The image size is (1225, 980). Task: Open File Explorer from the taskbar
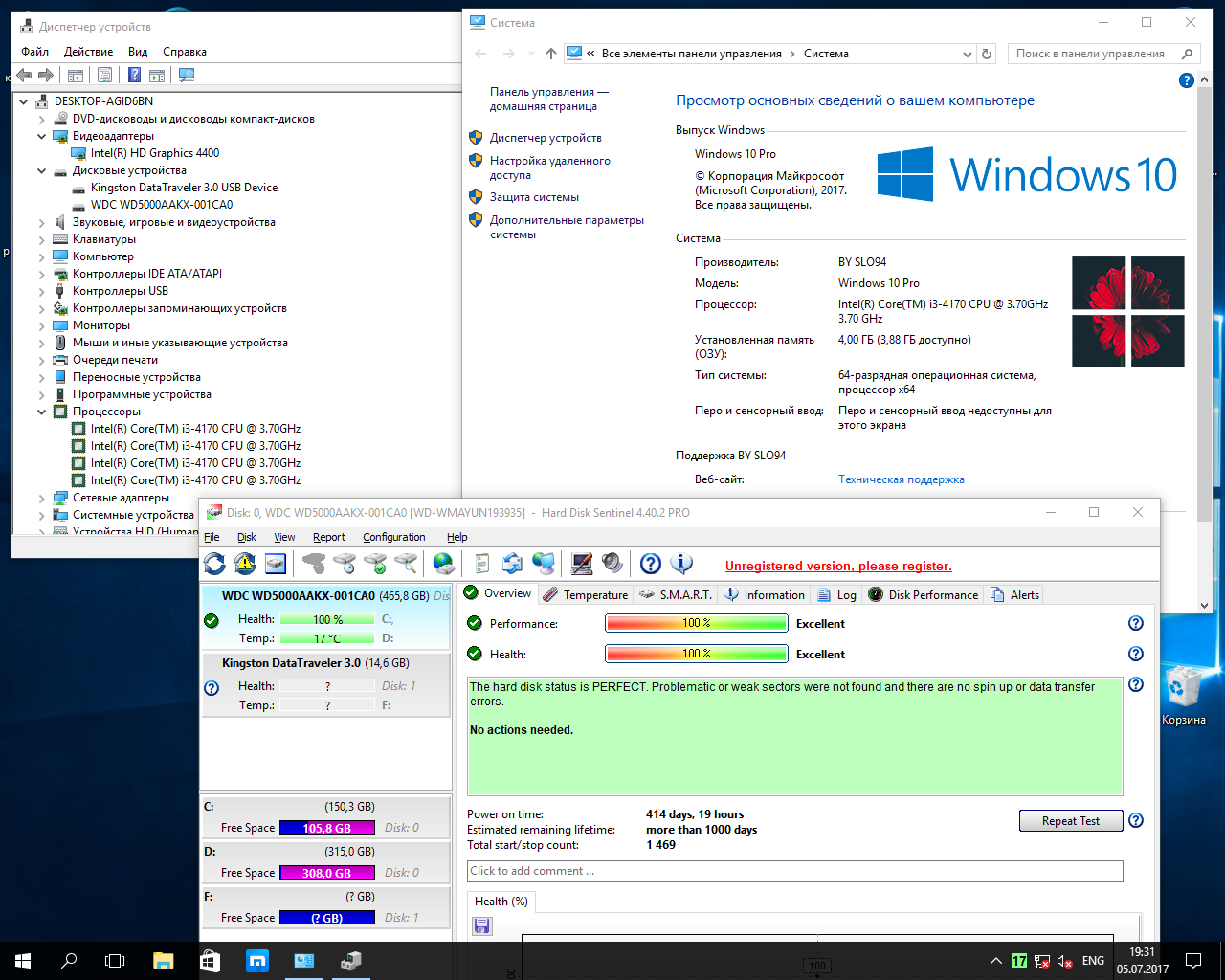click(x=164, y=961)
